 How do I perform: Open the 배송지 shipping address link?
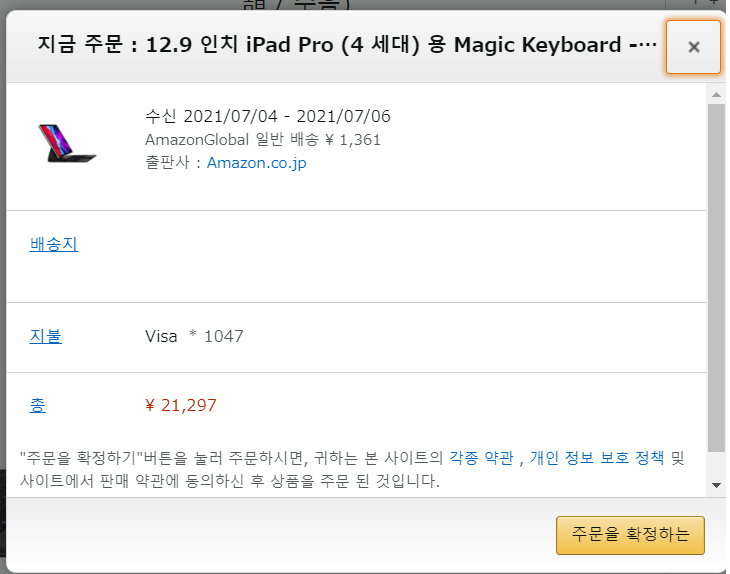coord(54,244)
